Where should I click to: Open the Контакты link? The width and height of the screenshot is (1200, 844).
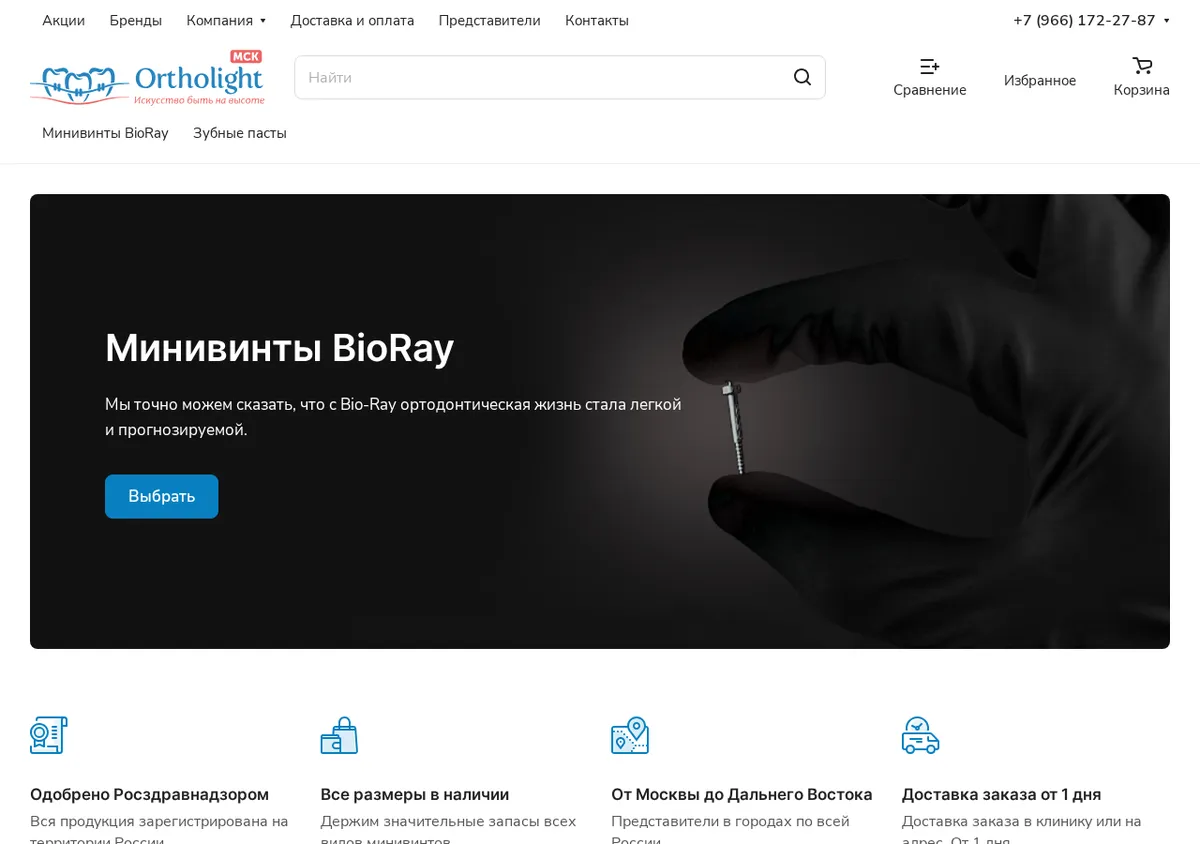597,20
